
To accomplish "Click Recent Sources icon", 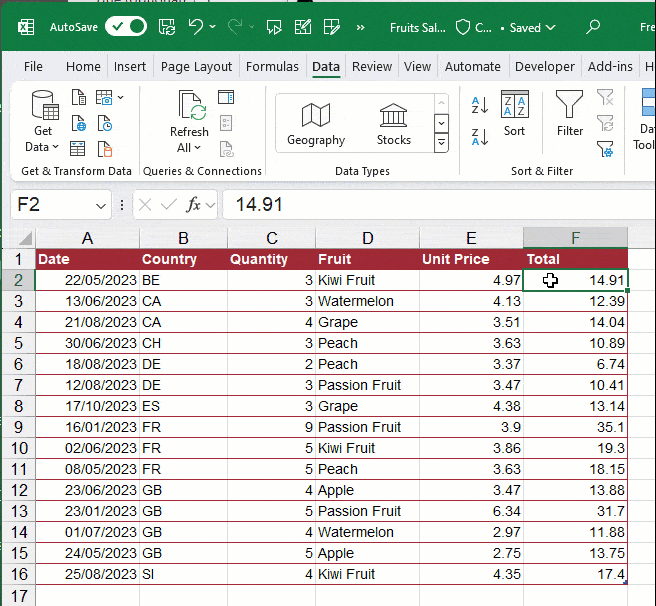I will coord(105,123).
